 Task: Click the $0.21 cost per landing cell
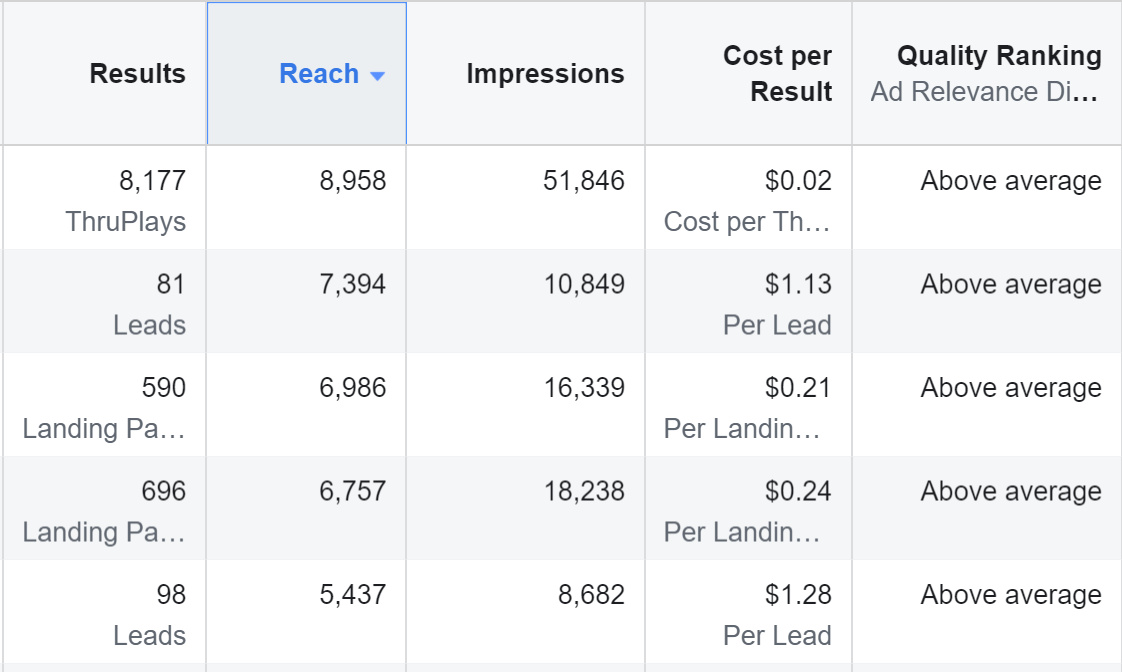[x=748, y=407]
